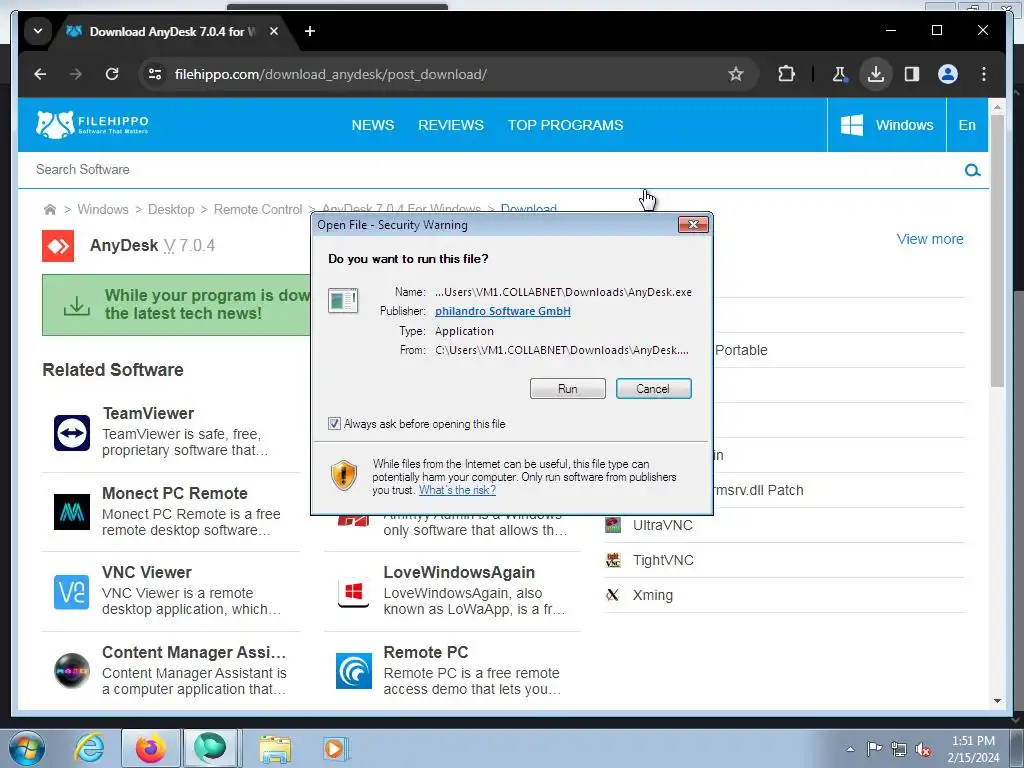Click the Run button in security warning
This screenshot has height=768, width=1024.
pos(568,389)
